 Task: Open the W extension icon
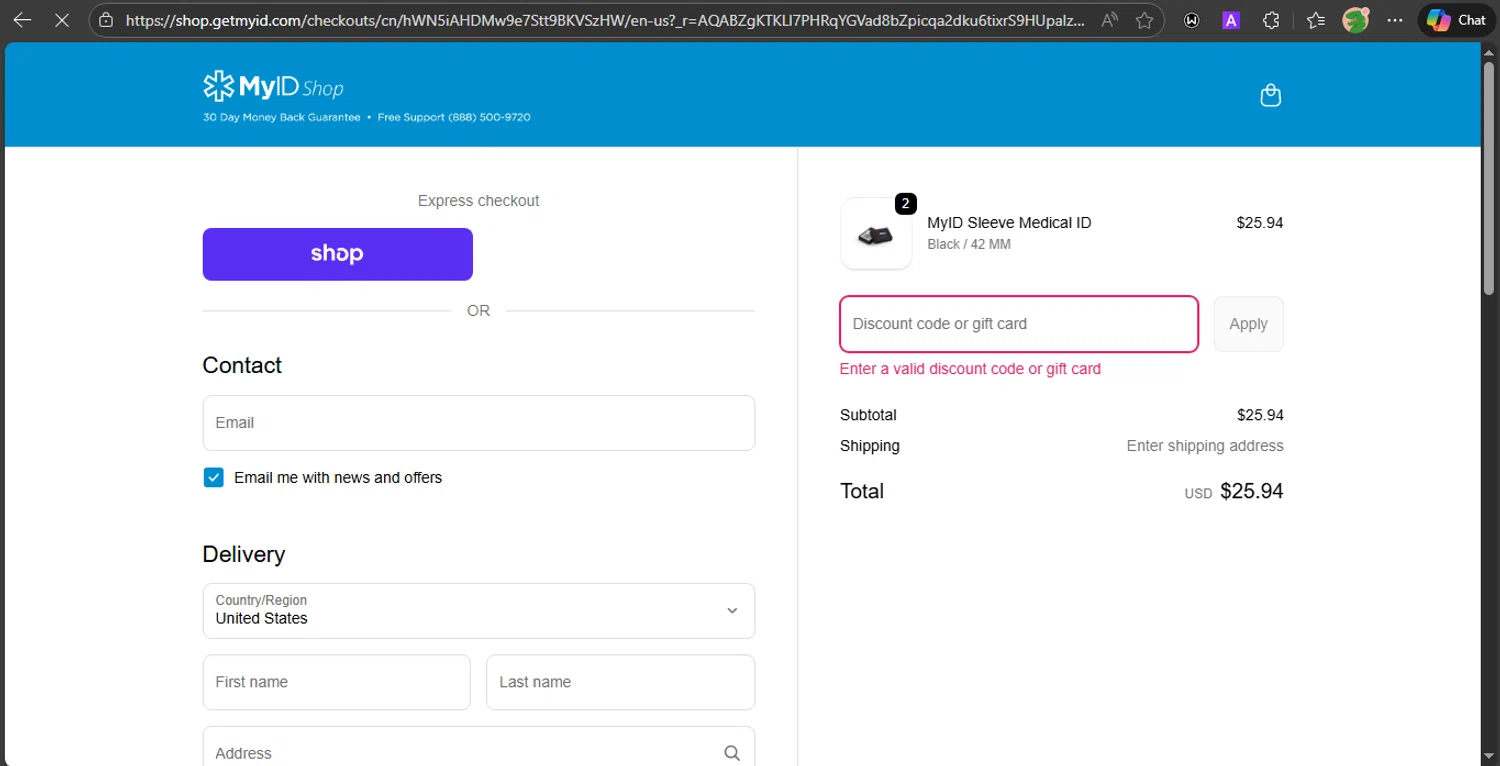pos(1191,20)
